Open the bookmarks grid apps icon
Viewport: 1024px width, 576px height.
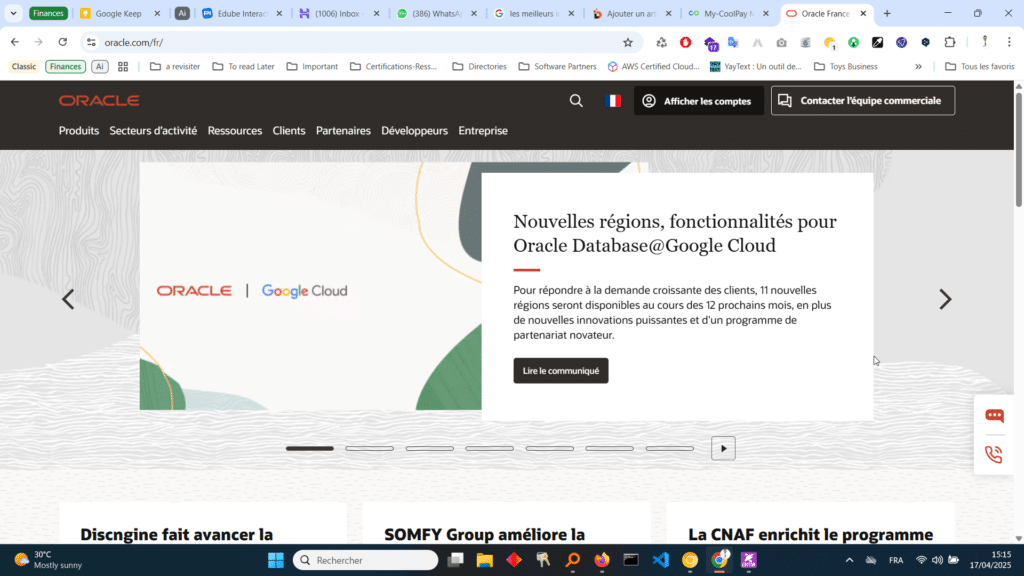123,67
